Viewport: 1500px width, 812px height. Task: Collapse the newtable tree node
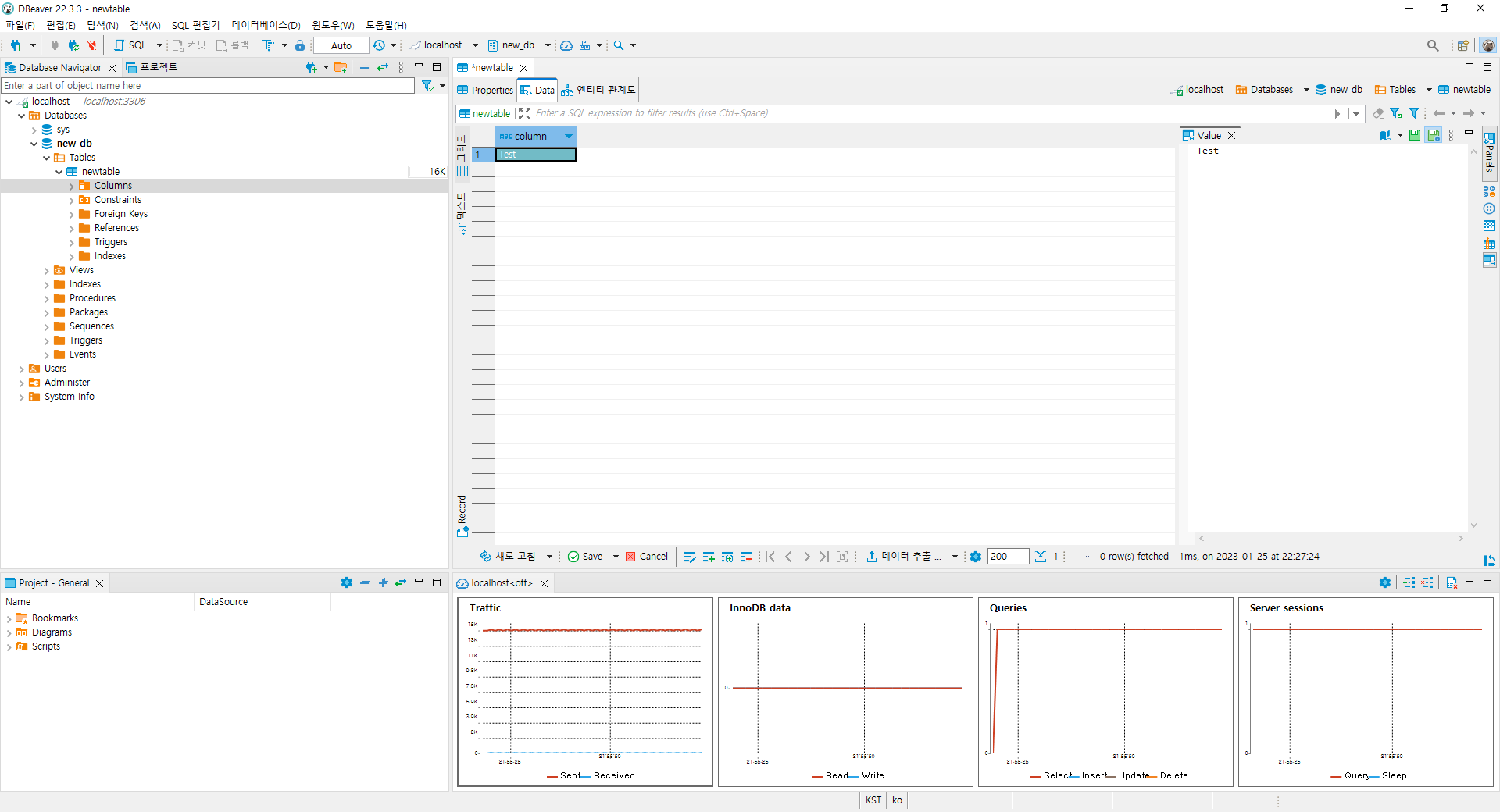[59, 172]
